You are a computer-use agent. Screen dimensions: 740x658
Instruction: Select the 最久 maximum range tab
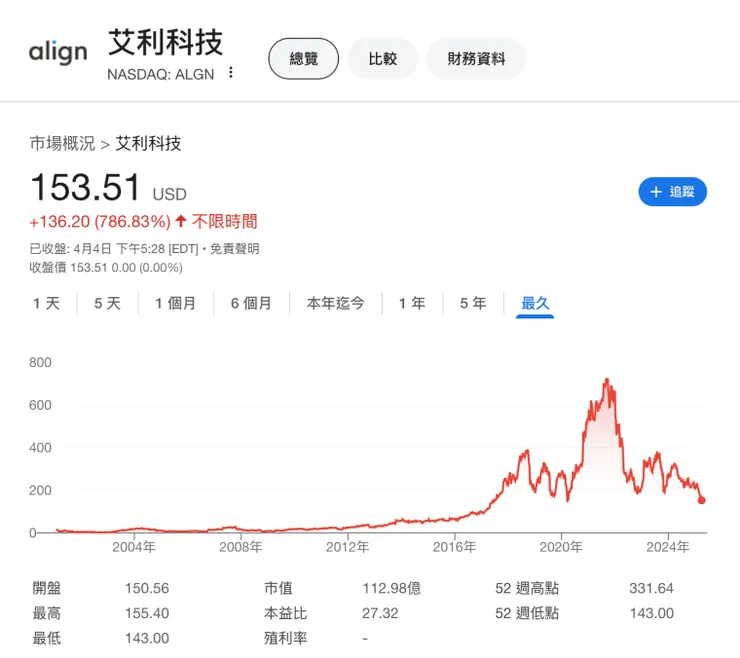(x=535, y=304)
